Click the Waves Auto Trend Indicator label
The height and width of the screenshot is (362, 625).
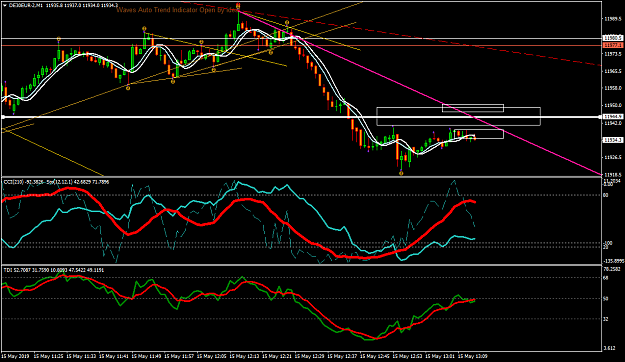click(177, 10)
